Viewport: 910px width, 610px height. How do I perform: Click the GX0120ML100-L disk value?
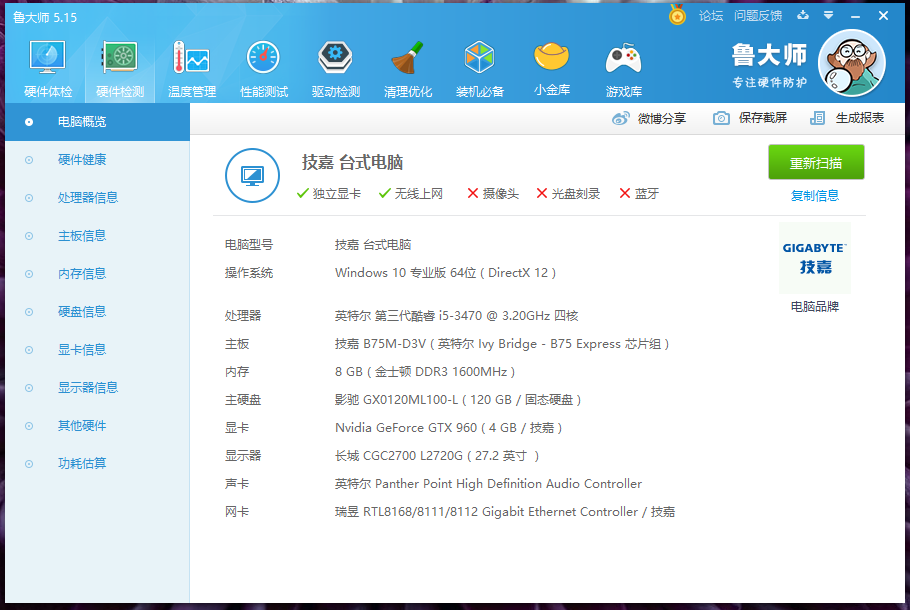458,400
